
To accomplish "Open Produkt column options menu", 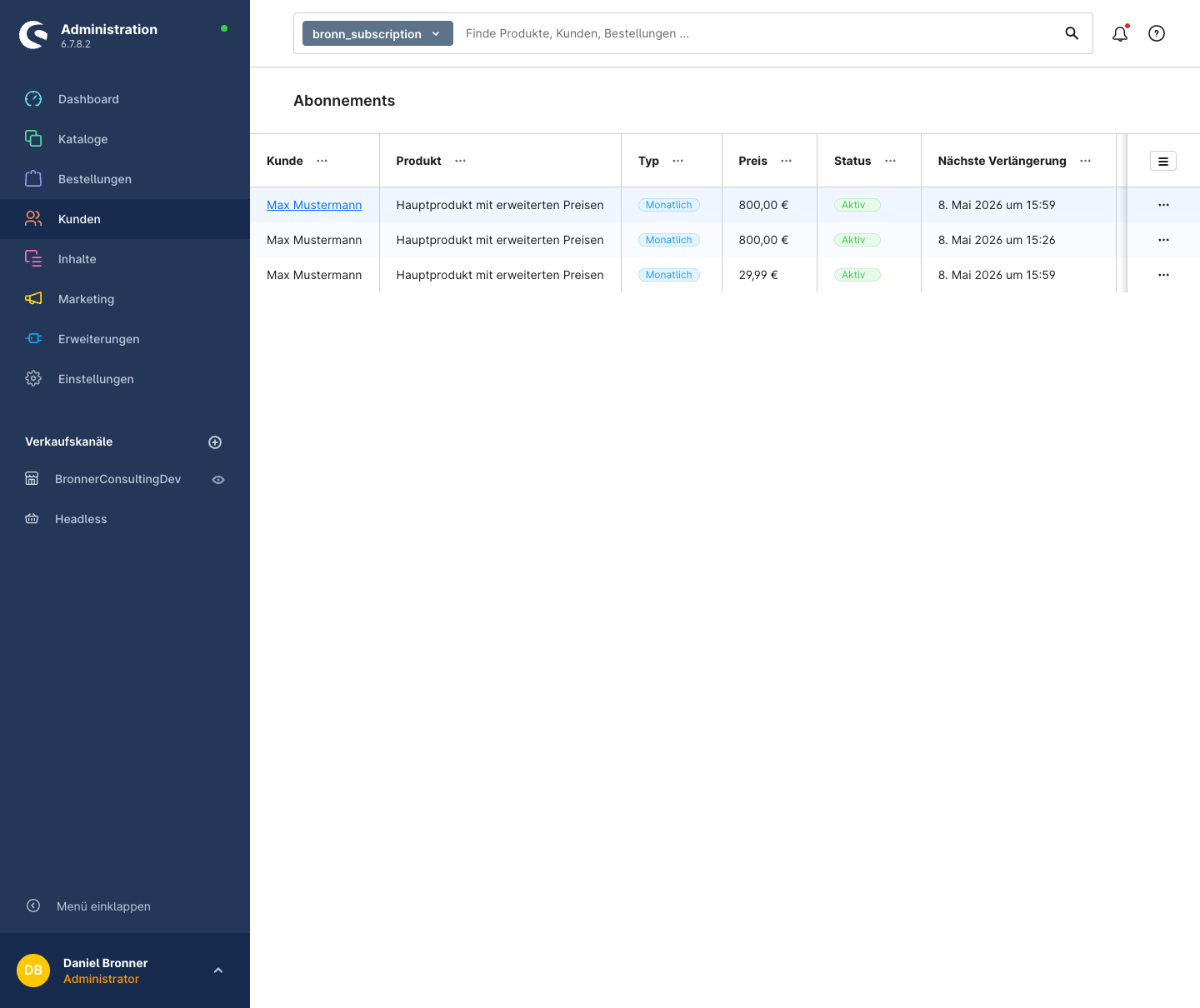I will pyautogui.click(x=461, y=161).
